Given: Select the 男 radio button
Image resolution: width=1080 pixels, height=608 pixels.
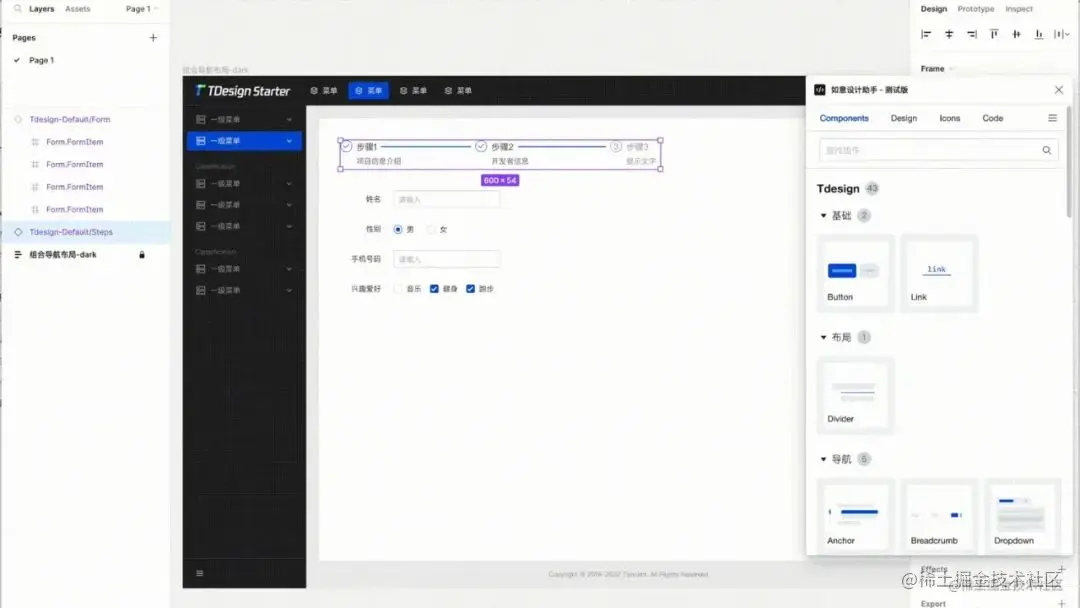Looking at the screenshot, I should [398, 229].
